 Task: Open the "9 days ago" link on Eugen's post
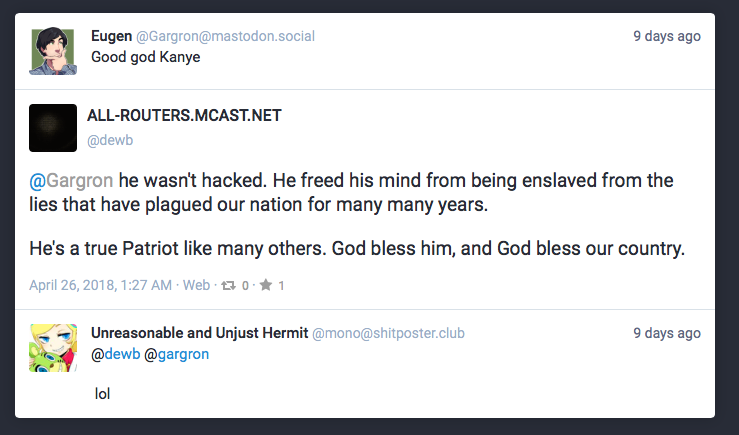pyautogui.click(x=666, y=36)
